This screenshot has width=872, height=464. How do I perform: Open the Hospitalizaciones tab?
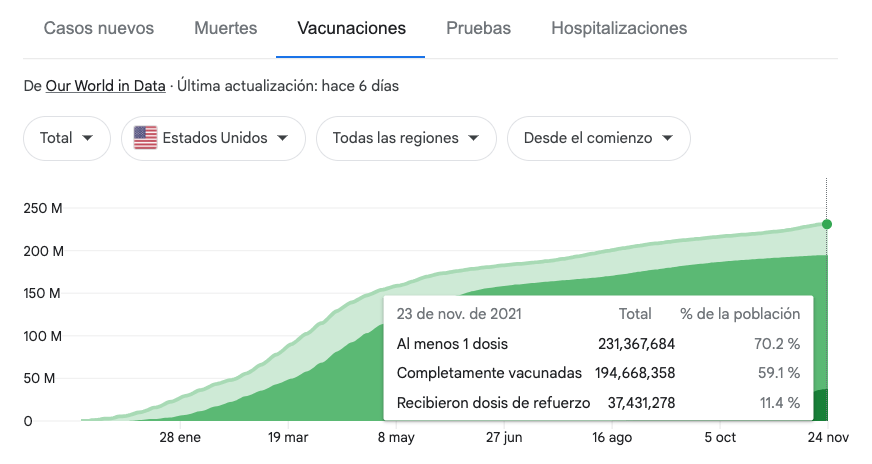pos(619,28)
